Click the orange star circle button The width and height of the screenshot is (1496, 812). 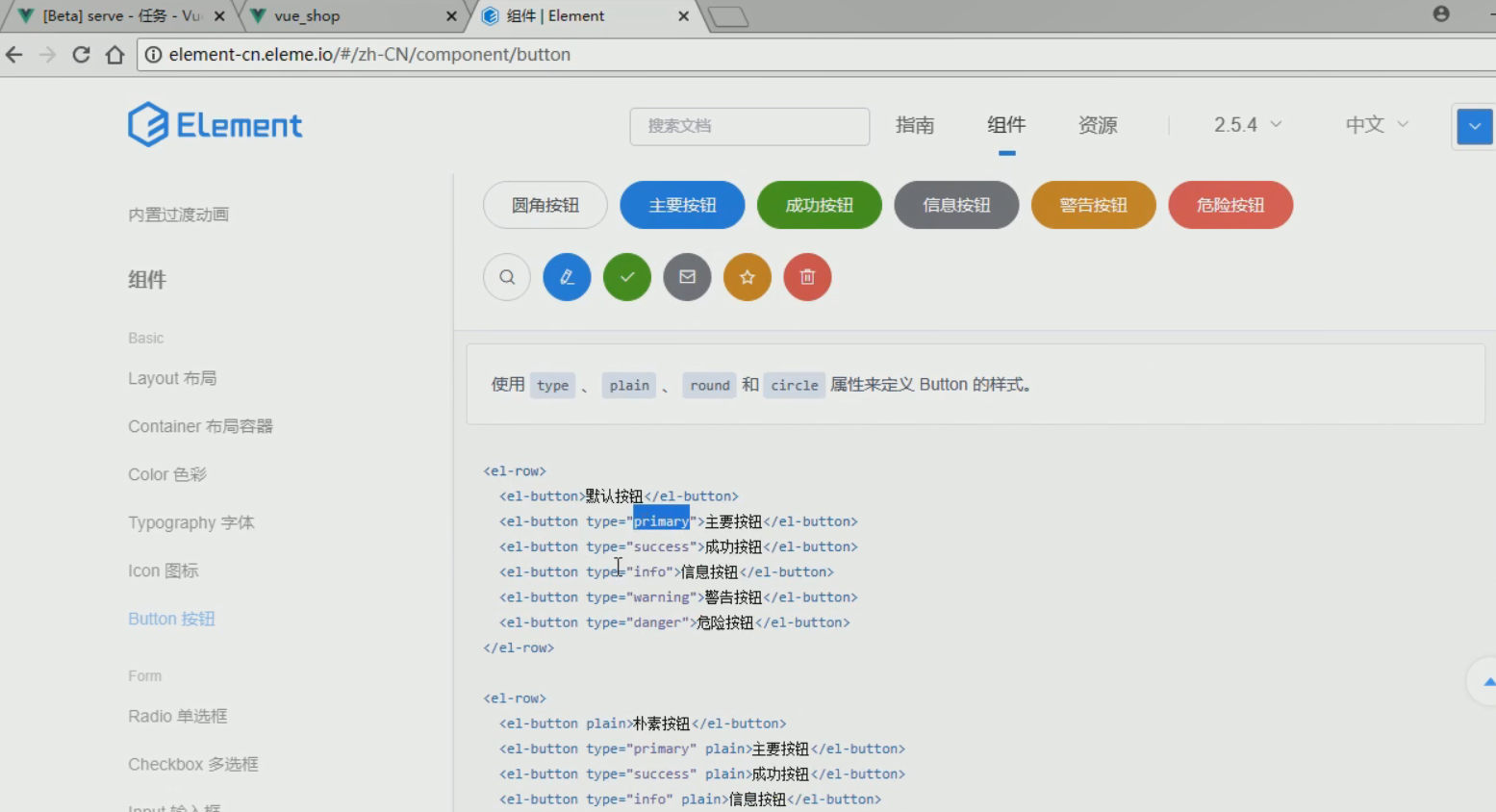pyautogui.click(x=748, y=277)
